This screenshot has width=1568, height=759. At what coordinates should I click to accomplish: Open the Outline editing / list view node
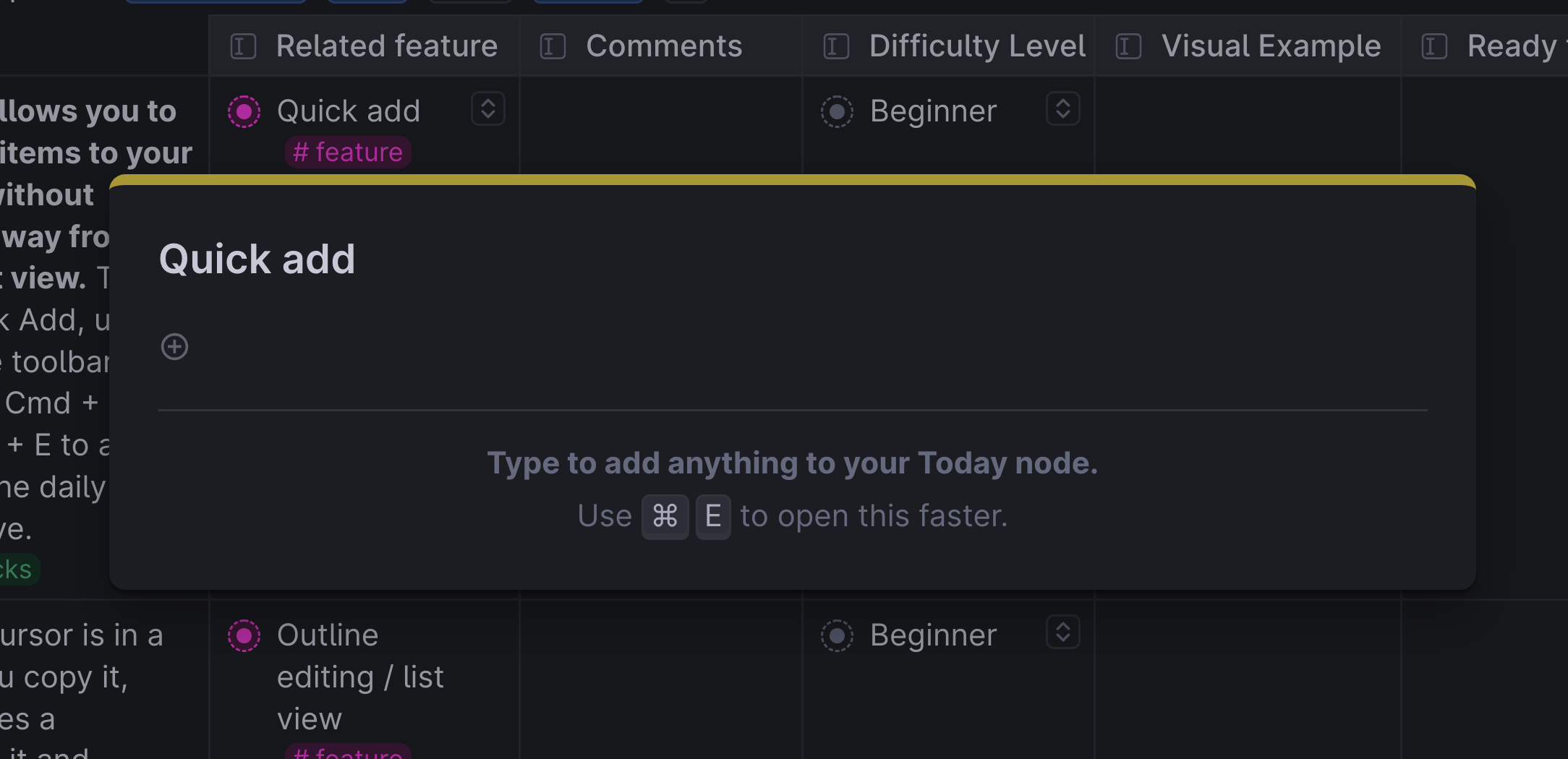(x=360, y=677)
